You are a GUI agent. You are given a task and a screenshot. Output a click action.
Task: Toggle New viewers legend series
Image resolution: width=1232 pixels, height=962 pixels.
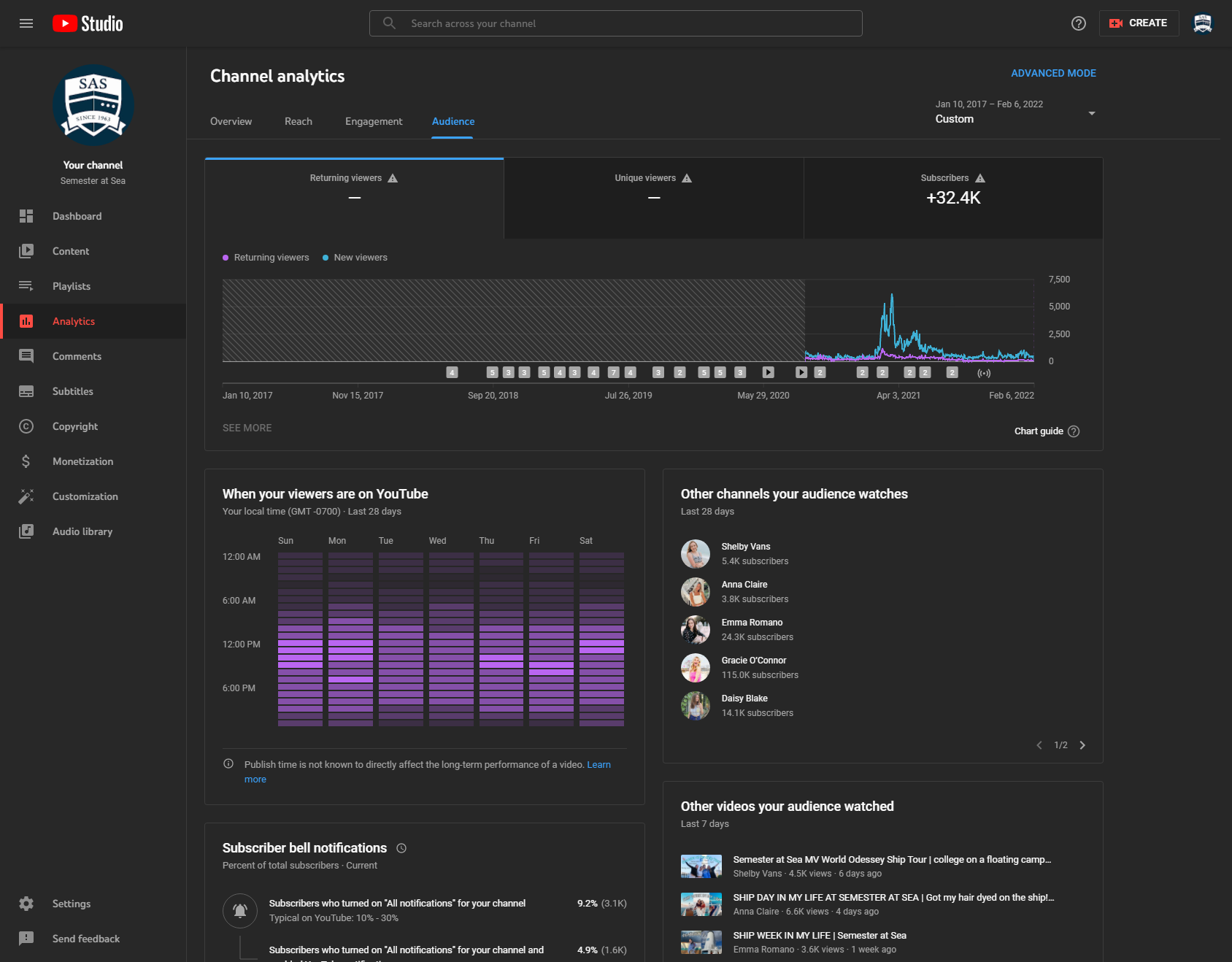355,258
